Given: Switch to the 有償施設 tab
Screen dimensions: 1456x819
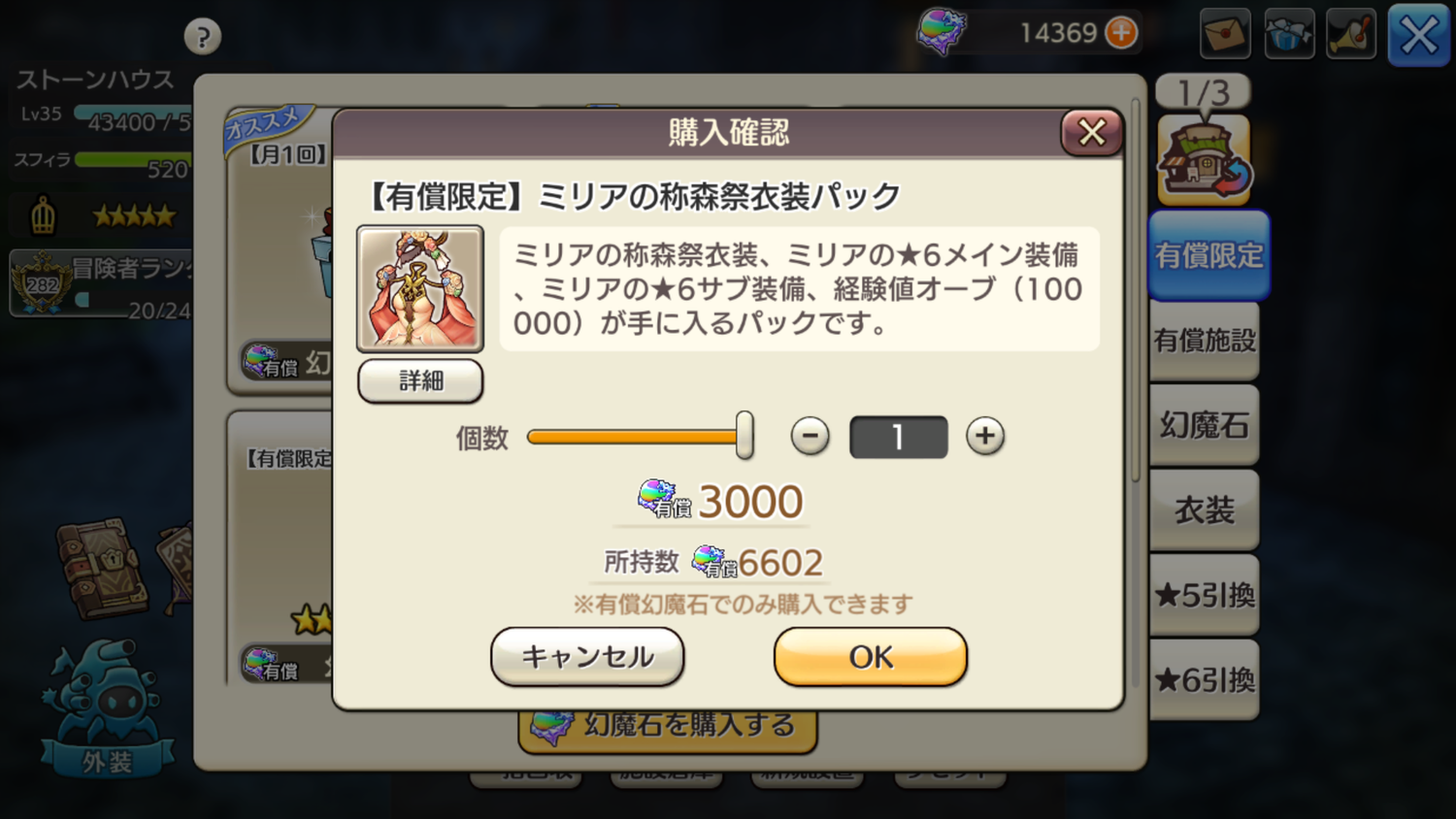Looking at the screenshot, I should pyautogui.click(x=1205, y=341).
